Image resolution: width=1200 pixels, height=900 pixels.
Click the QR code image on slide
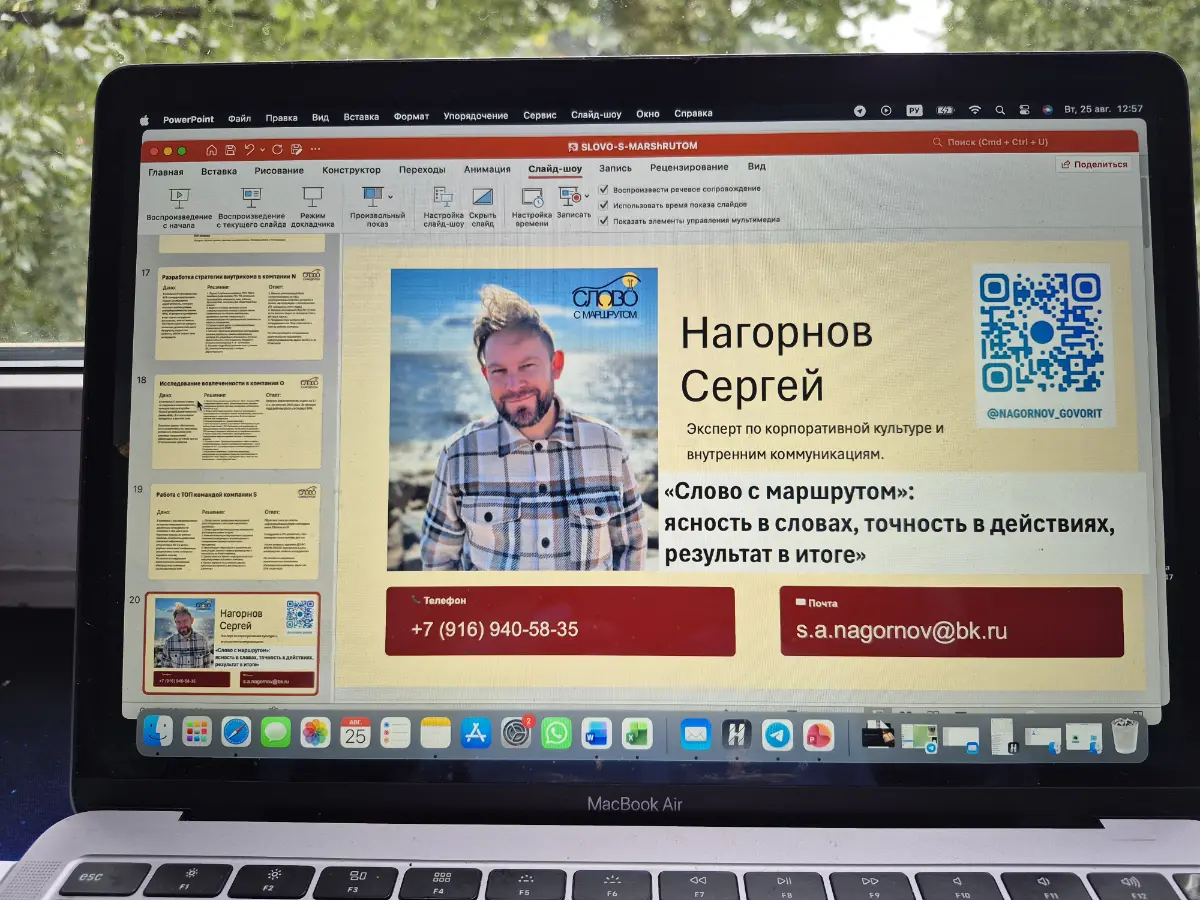(1041, 331)
